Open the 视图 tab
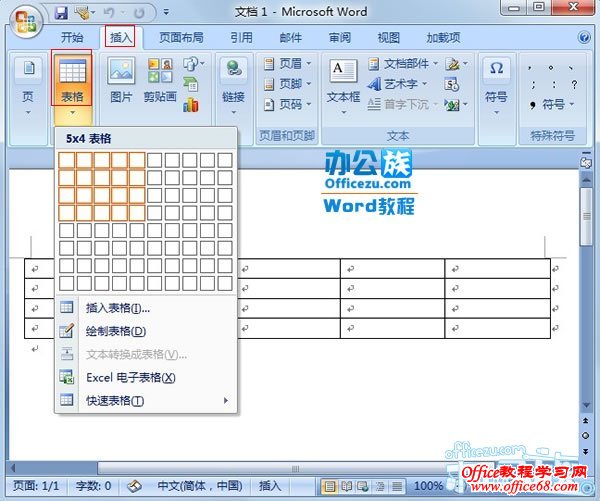 [x=388, y=38]
